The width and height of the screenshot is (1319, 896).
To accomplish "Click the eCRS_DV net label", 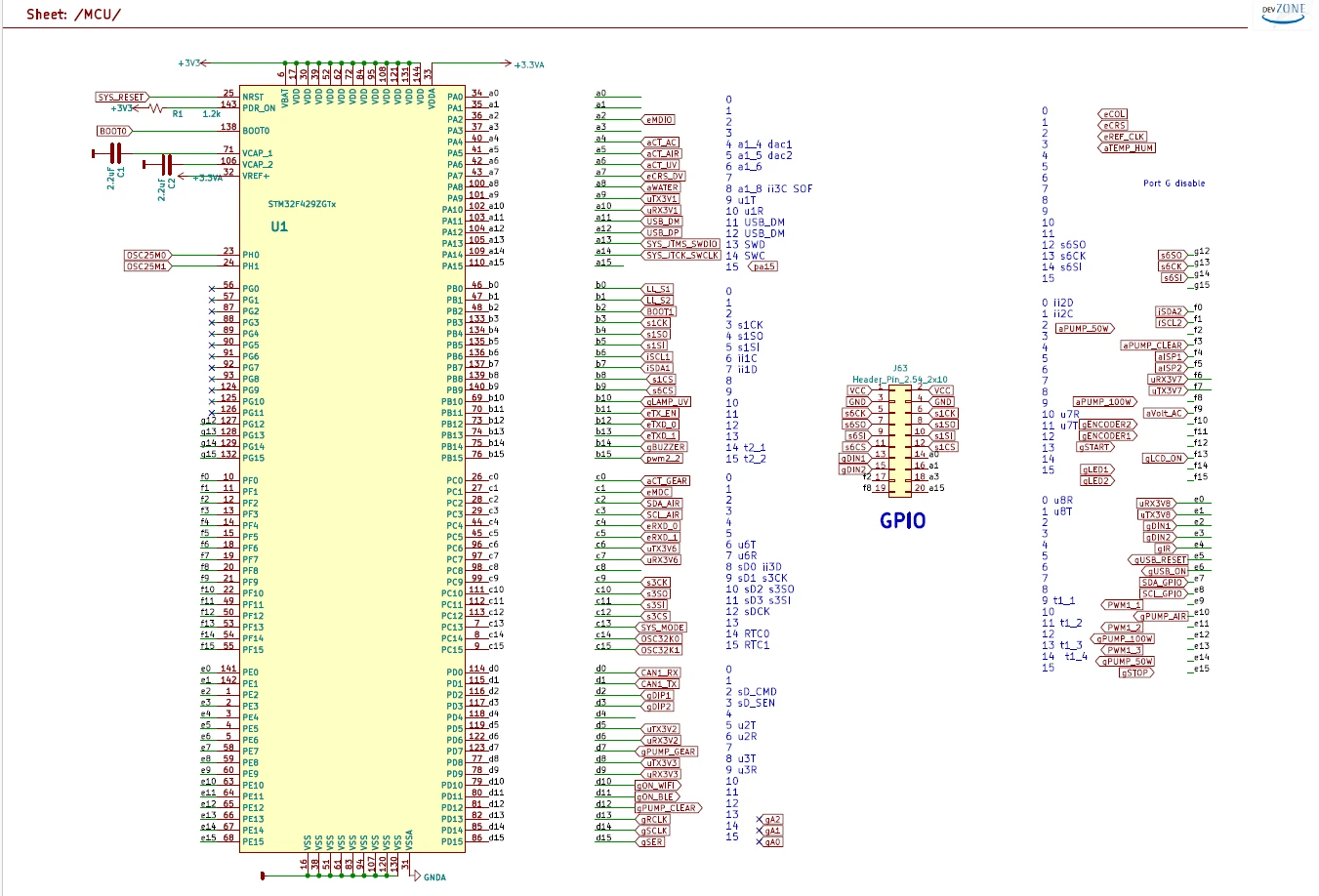I will [664, 177].
